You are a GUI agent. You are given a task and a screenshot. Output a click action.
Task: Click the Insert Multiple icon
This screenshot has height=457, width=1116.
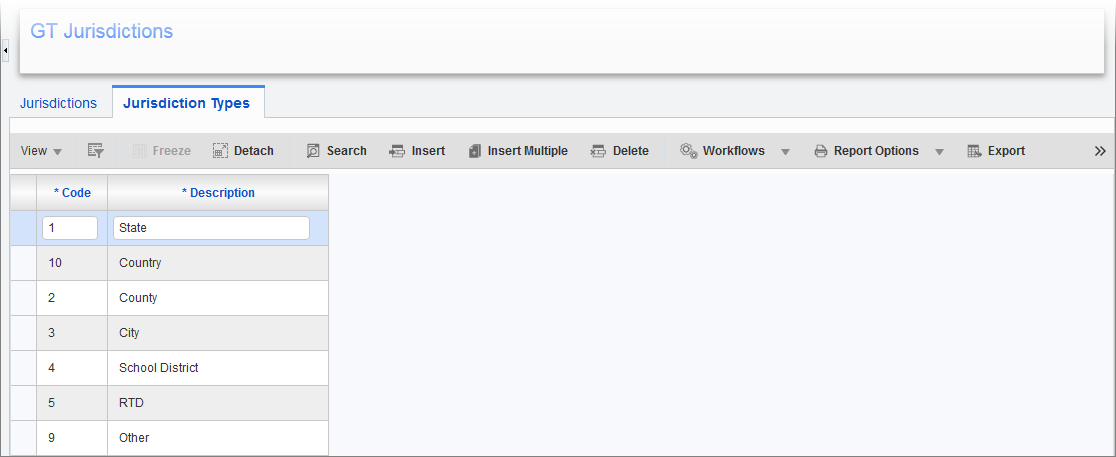[475, 151]
